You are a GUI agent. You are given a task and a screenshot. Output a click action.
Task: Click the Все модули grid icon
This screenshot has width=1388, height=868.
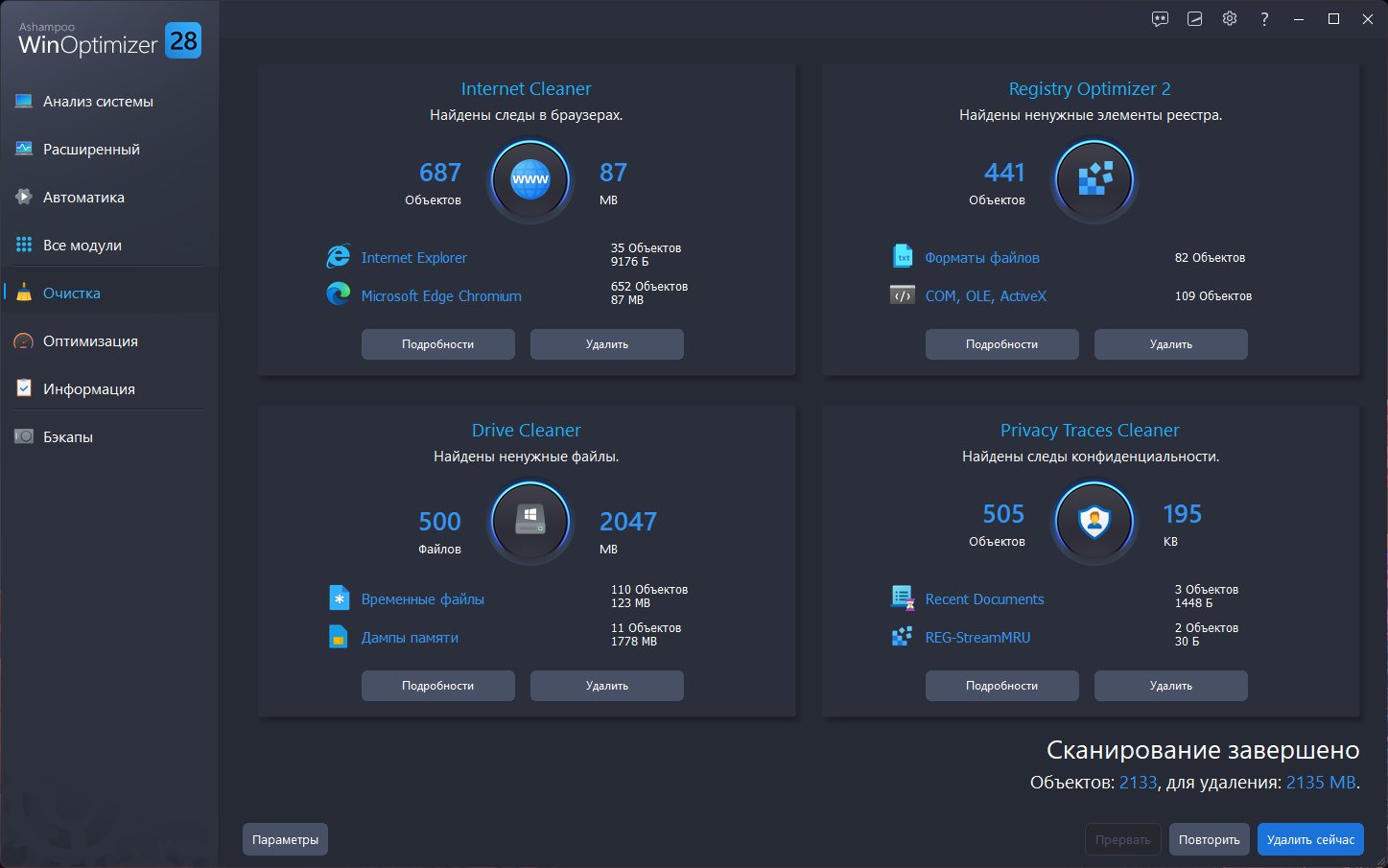(24, 245)
